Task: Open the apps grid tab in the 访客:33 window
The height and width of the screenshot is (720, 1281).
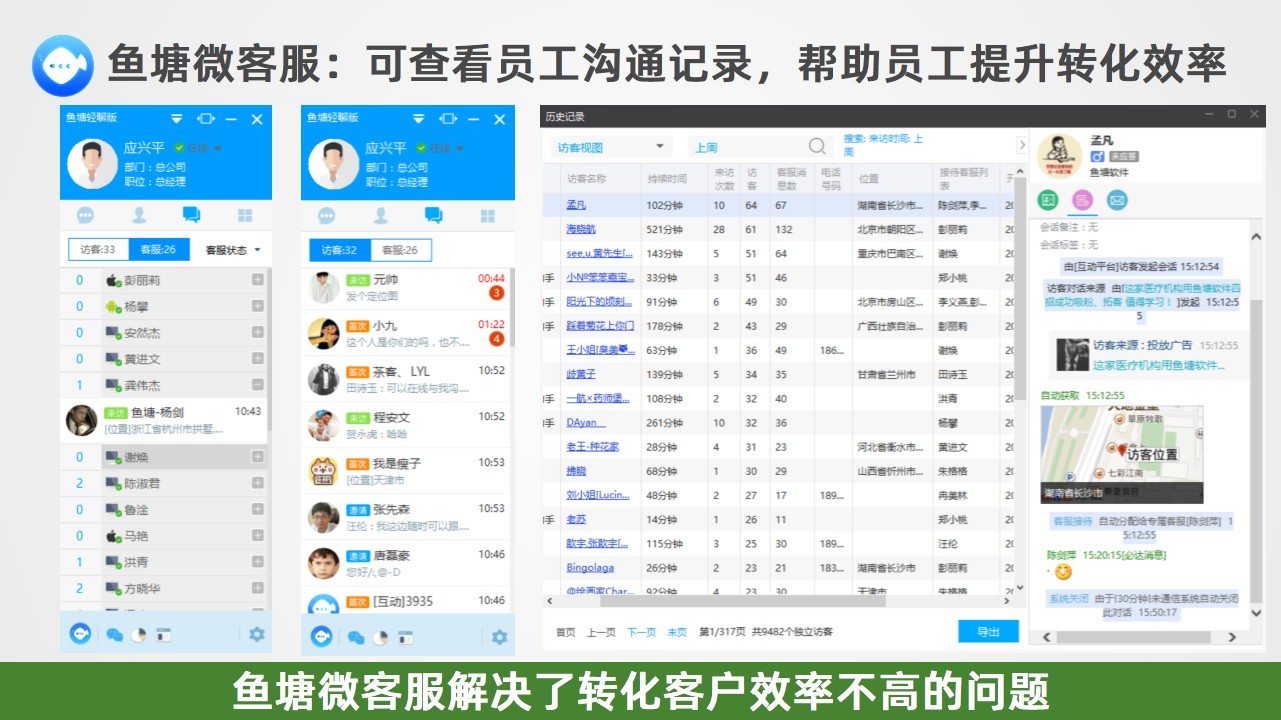Action: (245, 215)
